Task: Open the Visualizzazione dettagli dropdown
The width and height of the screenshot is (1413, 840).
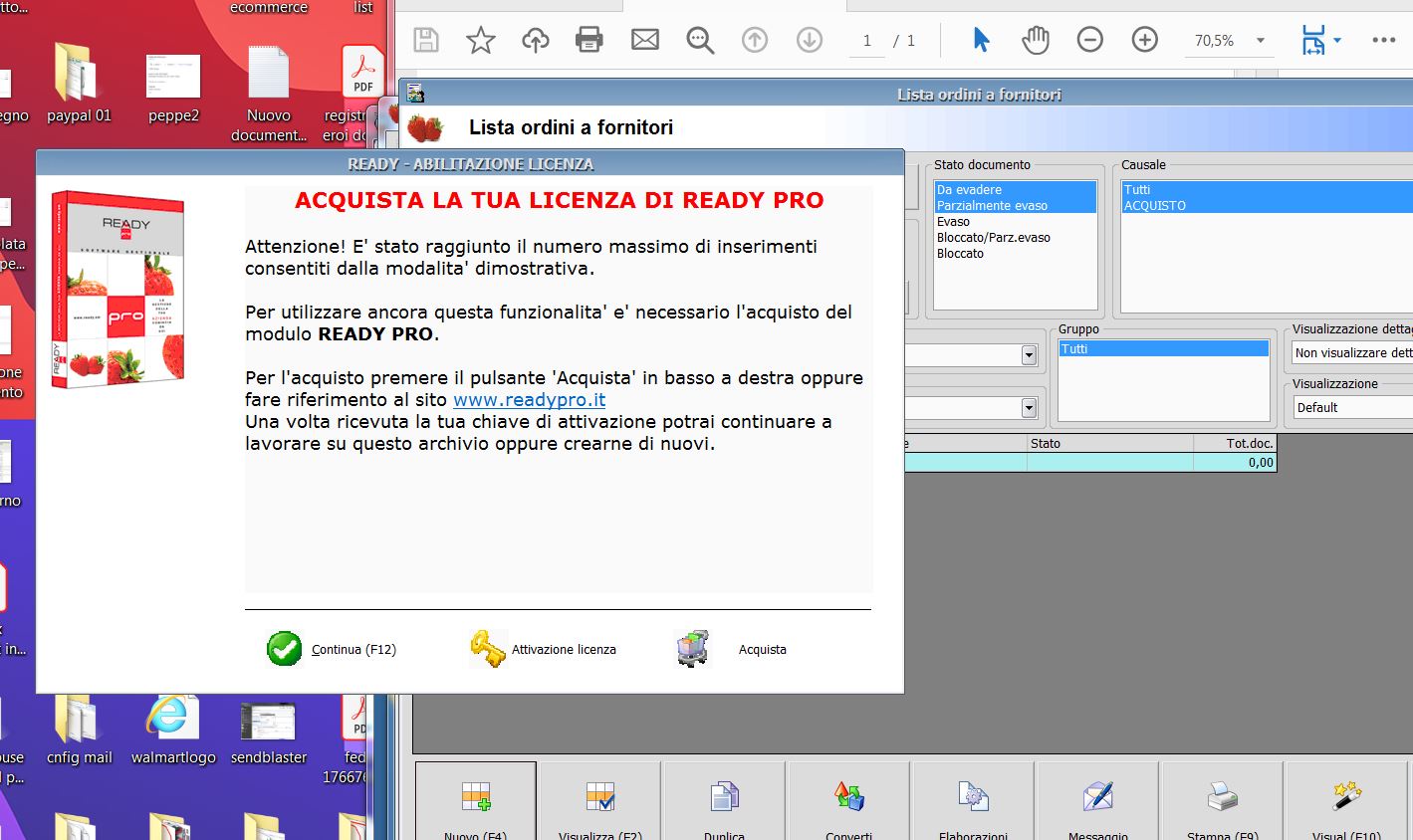Action: coord(1351,352)
